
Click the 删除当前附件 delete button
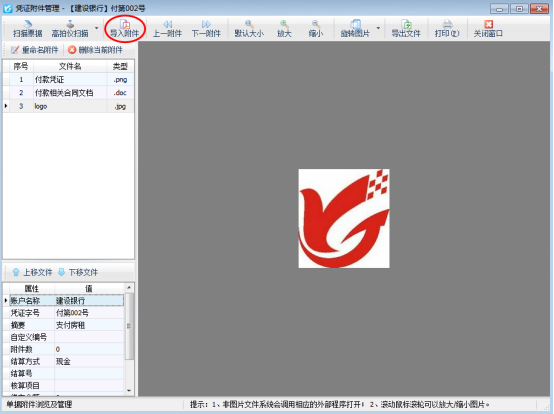pos(95,50)
